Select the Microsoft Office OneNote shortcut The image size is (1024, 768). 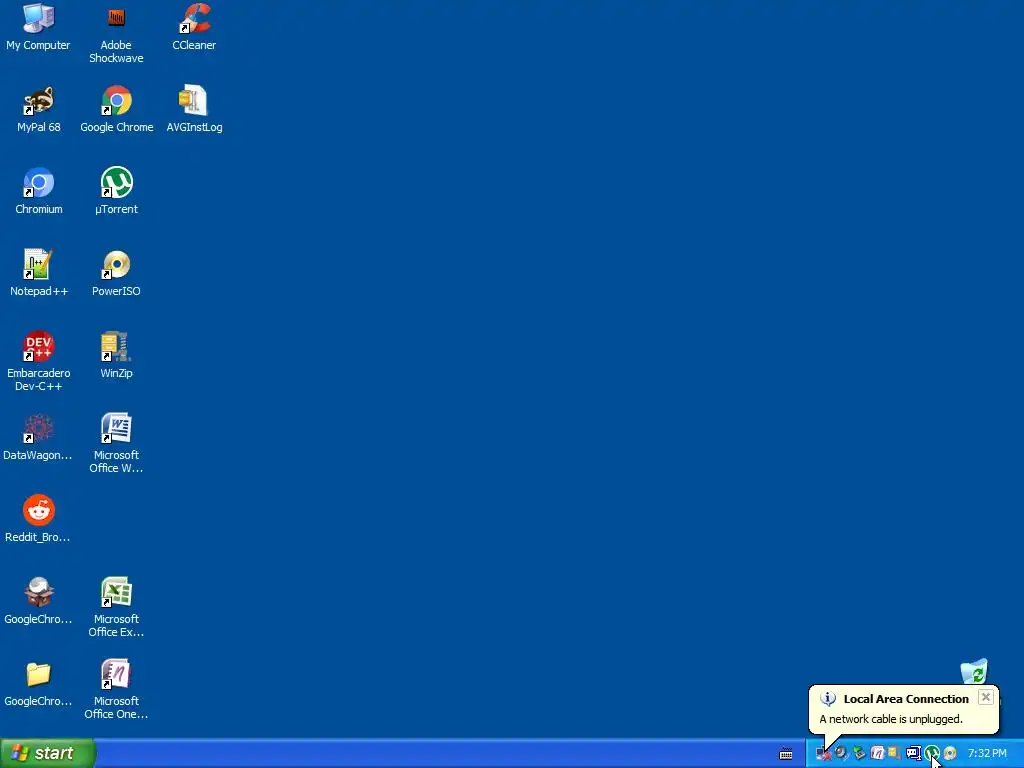pos(116,690)
